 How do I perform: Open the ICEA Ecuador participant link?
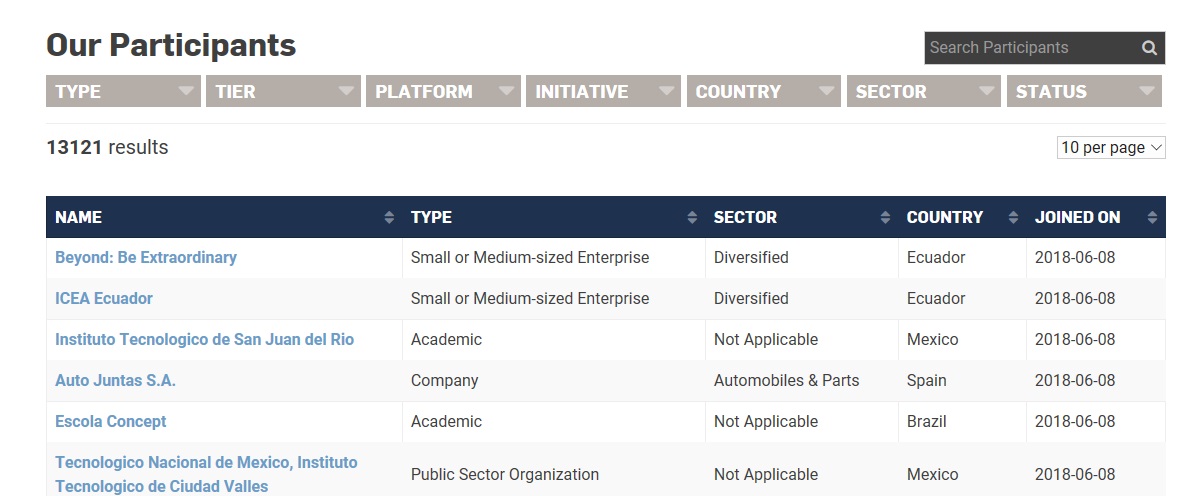click(x=104, y=298)
